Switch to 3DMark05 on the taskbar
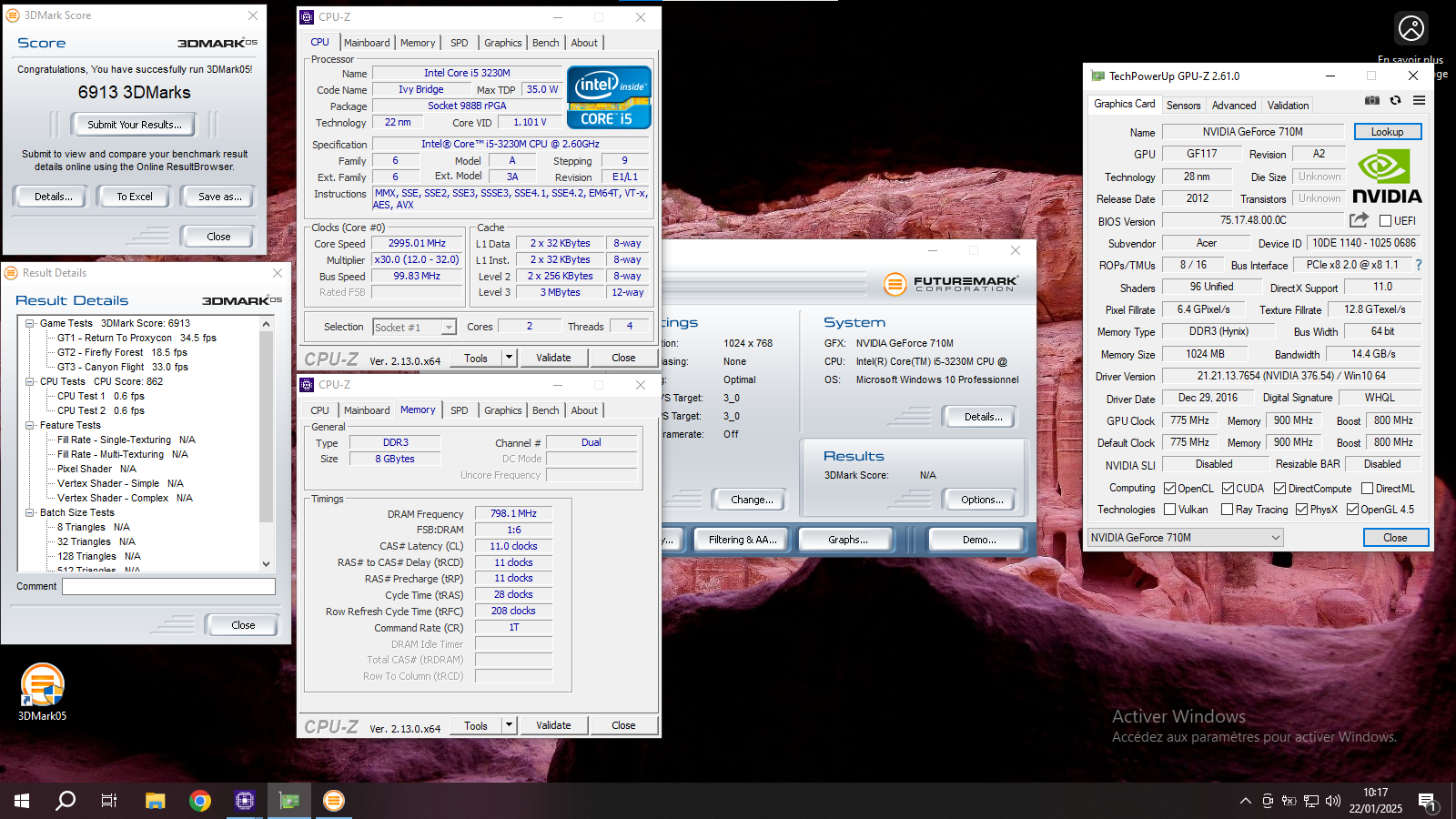The image size is (1456, 819). click(334, 801)
